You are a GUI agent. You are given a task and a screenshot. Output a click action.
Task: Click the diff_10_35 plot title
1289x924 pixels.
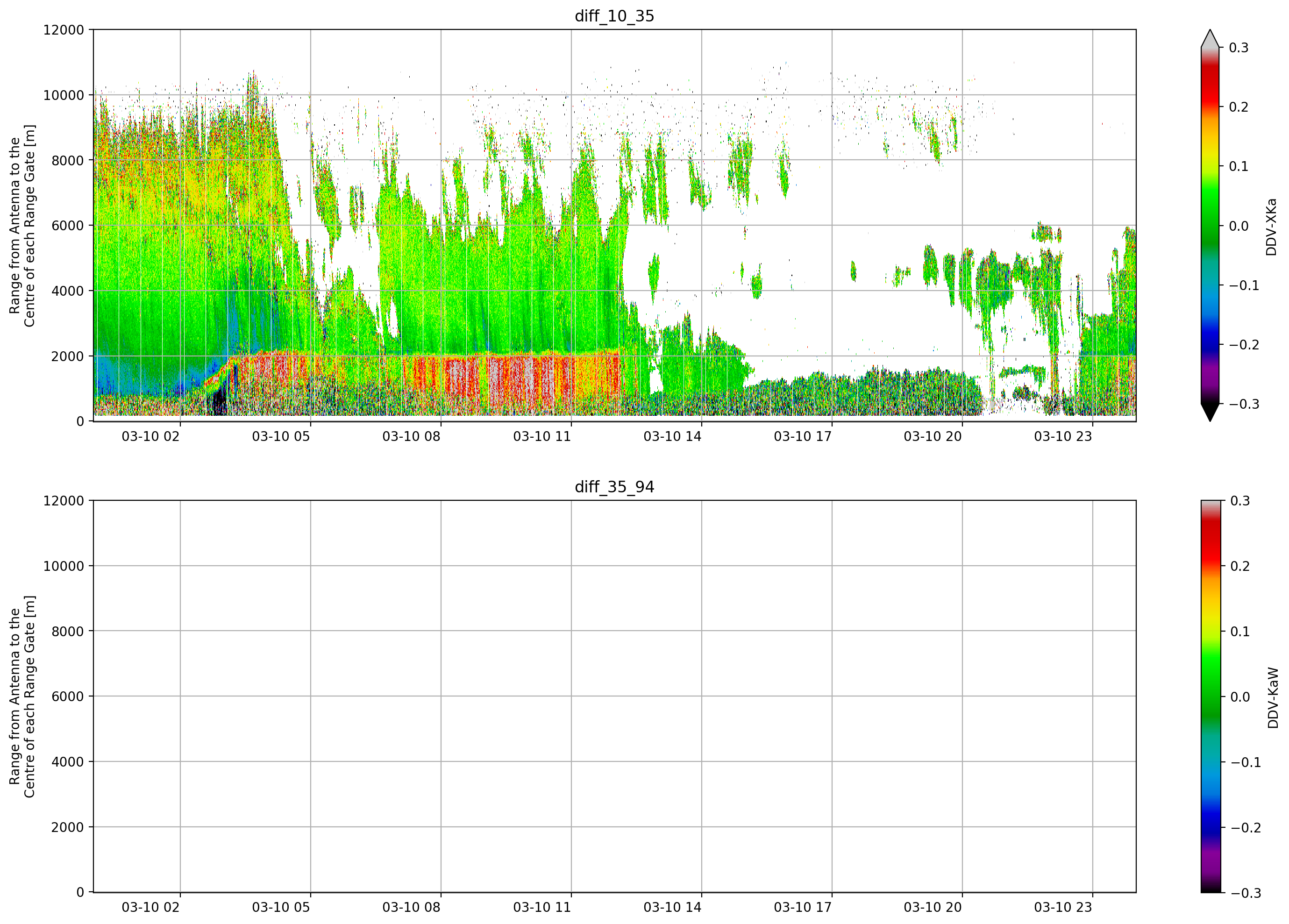coord(614,16)
